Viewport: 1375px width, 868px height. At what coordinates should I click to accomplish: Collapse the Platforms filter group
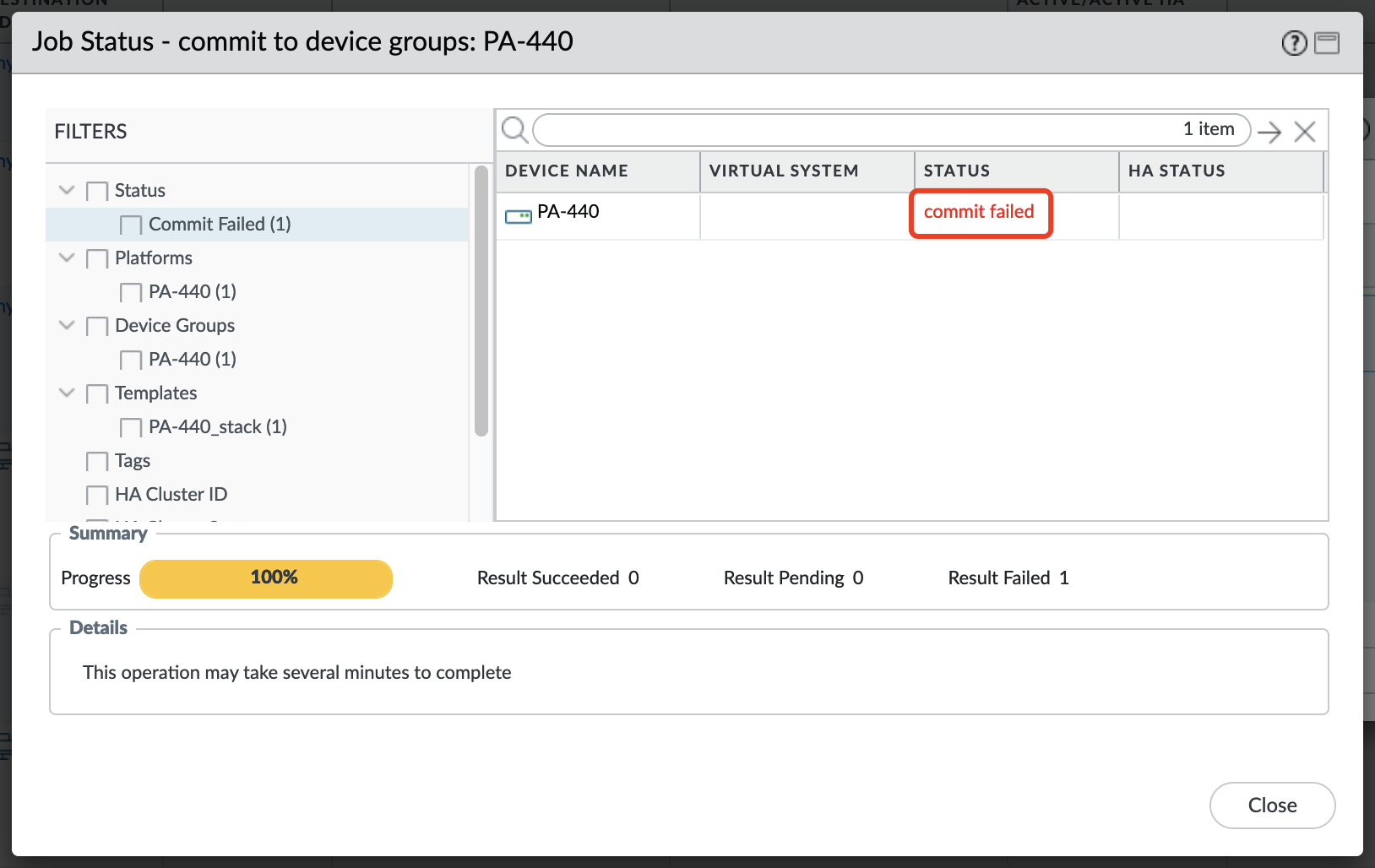click(67, 258)
